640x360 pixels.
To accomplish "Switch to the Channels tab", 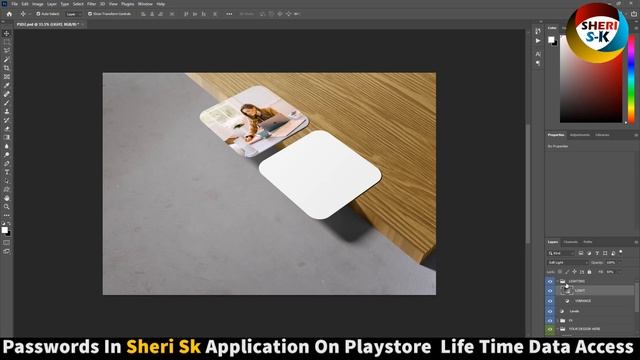I will (x=571, y=242).
